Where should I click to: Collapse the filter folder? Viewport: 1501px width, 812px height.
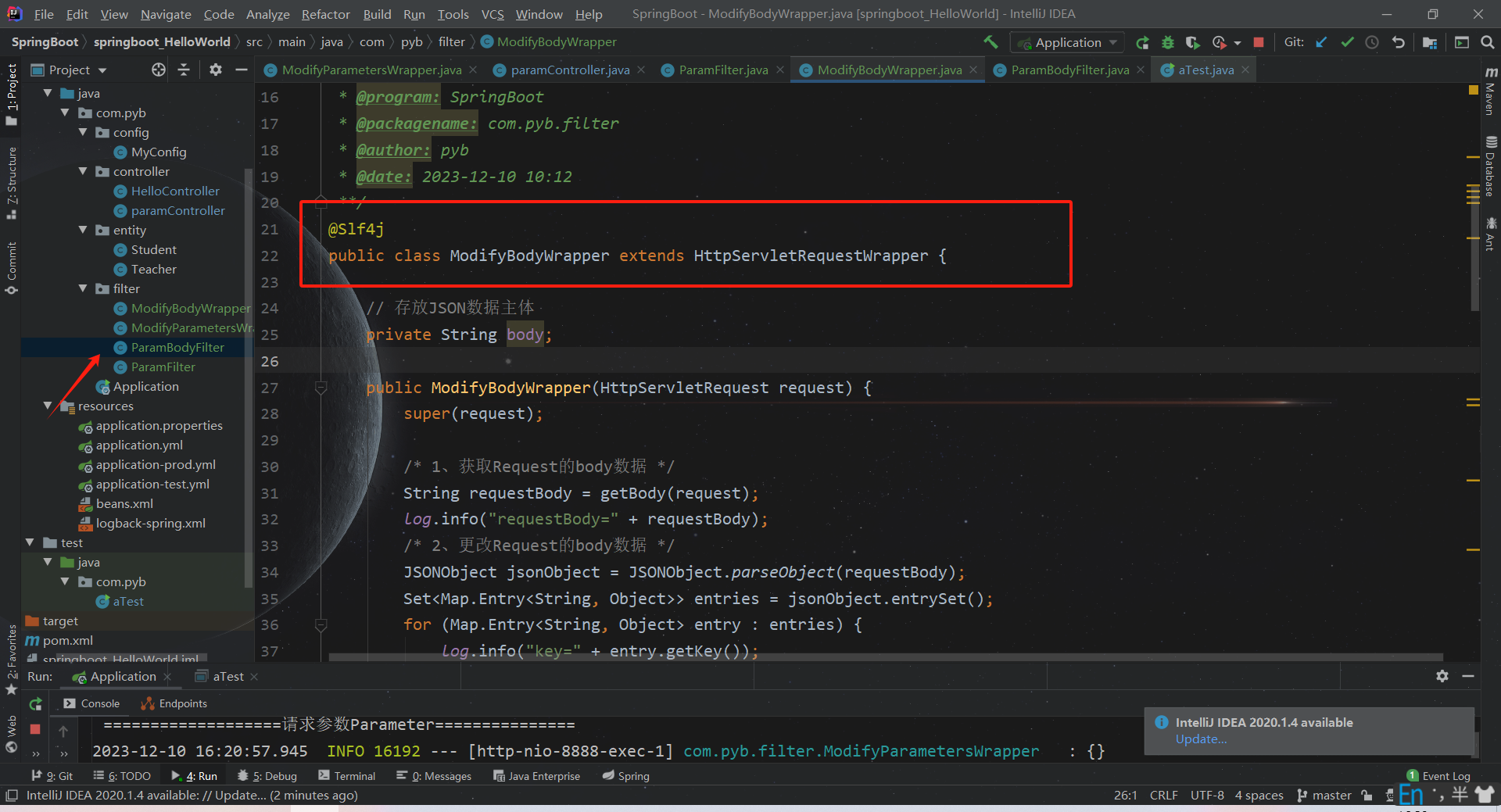pyautogui.click(x=83, y=288)
